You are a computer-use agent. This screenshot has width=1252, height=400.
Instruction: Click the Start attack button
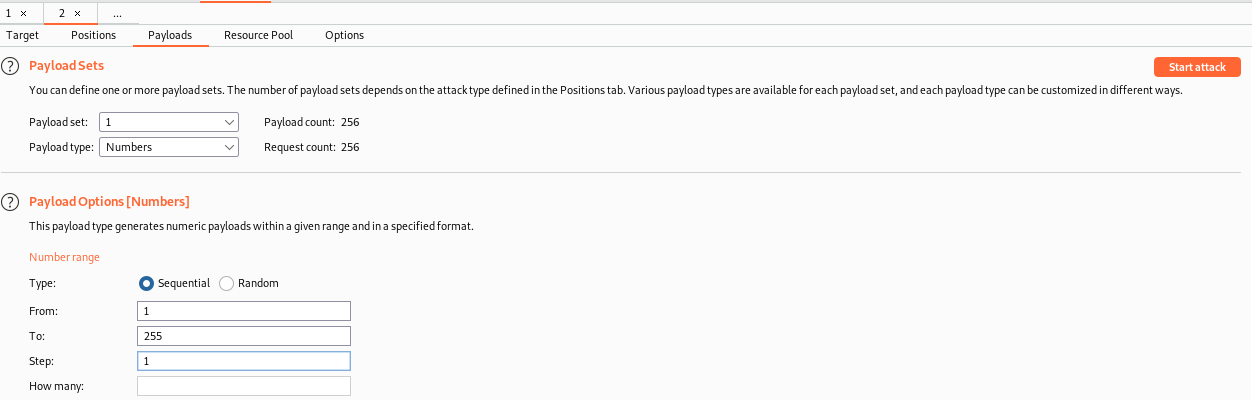pyautogui.click(x=1197, y=67)
